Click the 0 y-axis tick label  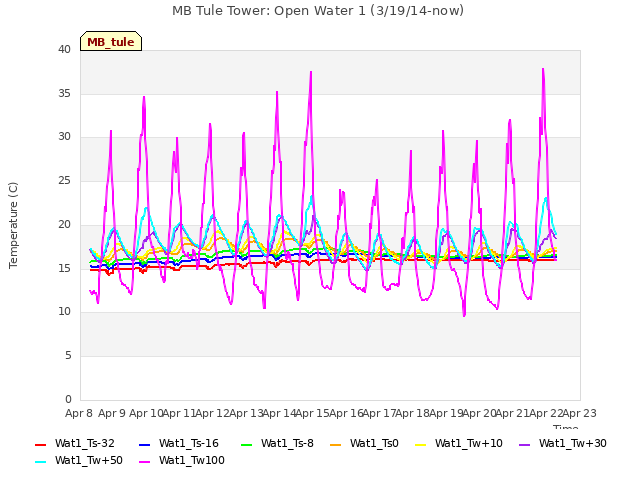click(68, 399)
